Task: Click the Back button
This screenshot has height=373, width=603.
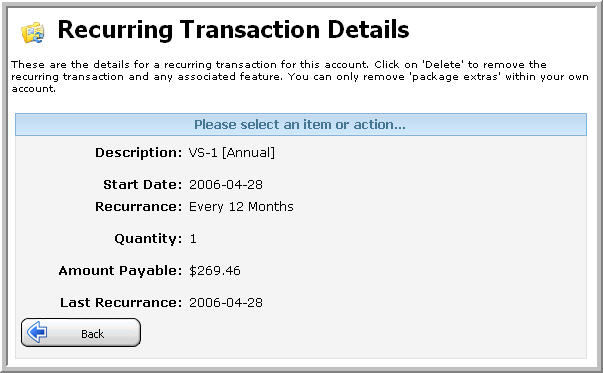Action: pyautogui.click(x=81, y=333)
